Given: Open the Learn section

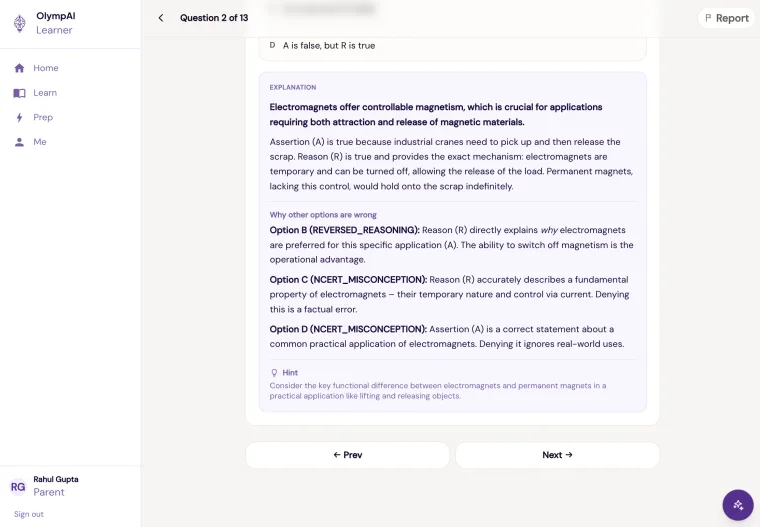Looking at the screenshot, I should click(45, 93).
